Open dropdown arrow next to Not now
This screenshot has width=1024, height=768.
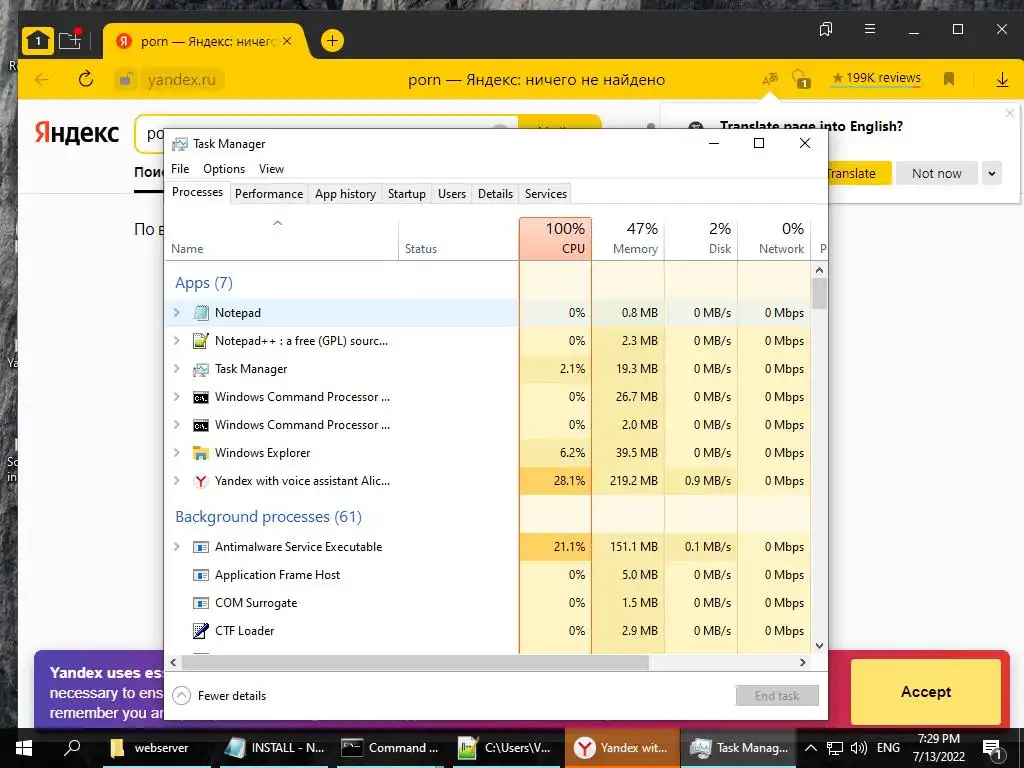coord(991,174)
